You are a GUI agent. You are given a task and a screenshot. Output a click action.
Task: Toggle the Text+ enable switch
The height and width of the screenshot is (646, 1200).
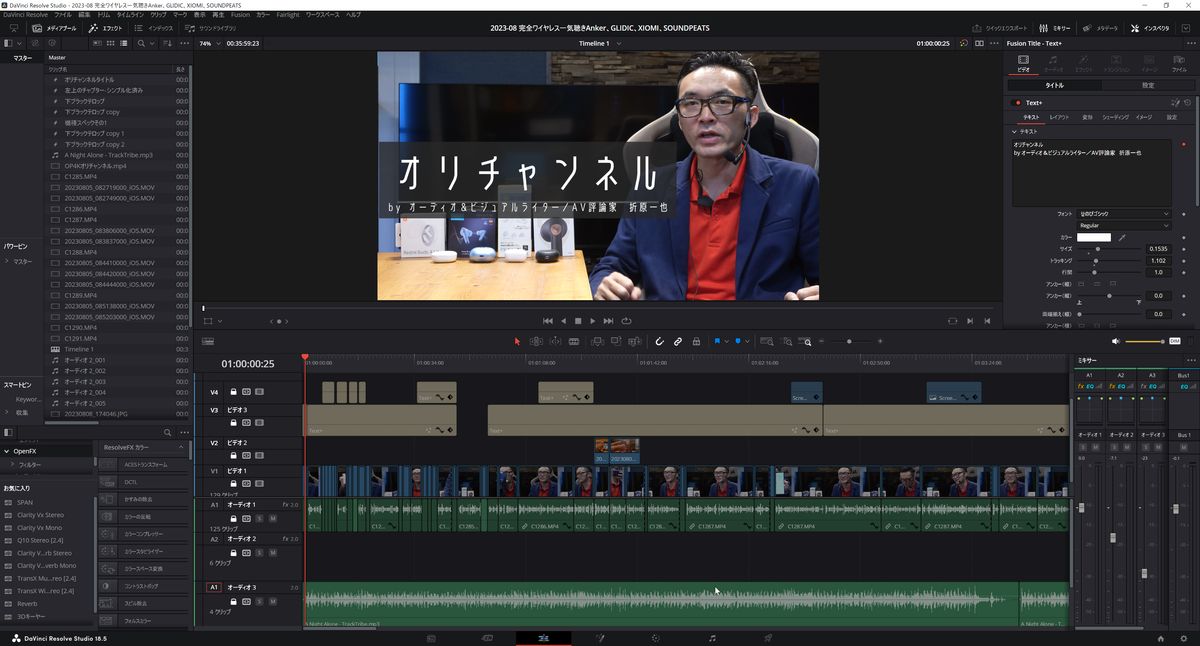coord(1018,103)
